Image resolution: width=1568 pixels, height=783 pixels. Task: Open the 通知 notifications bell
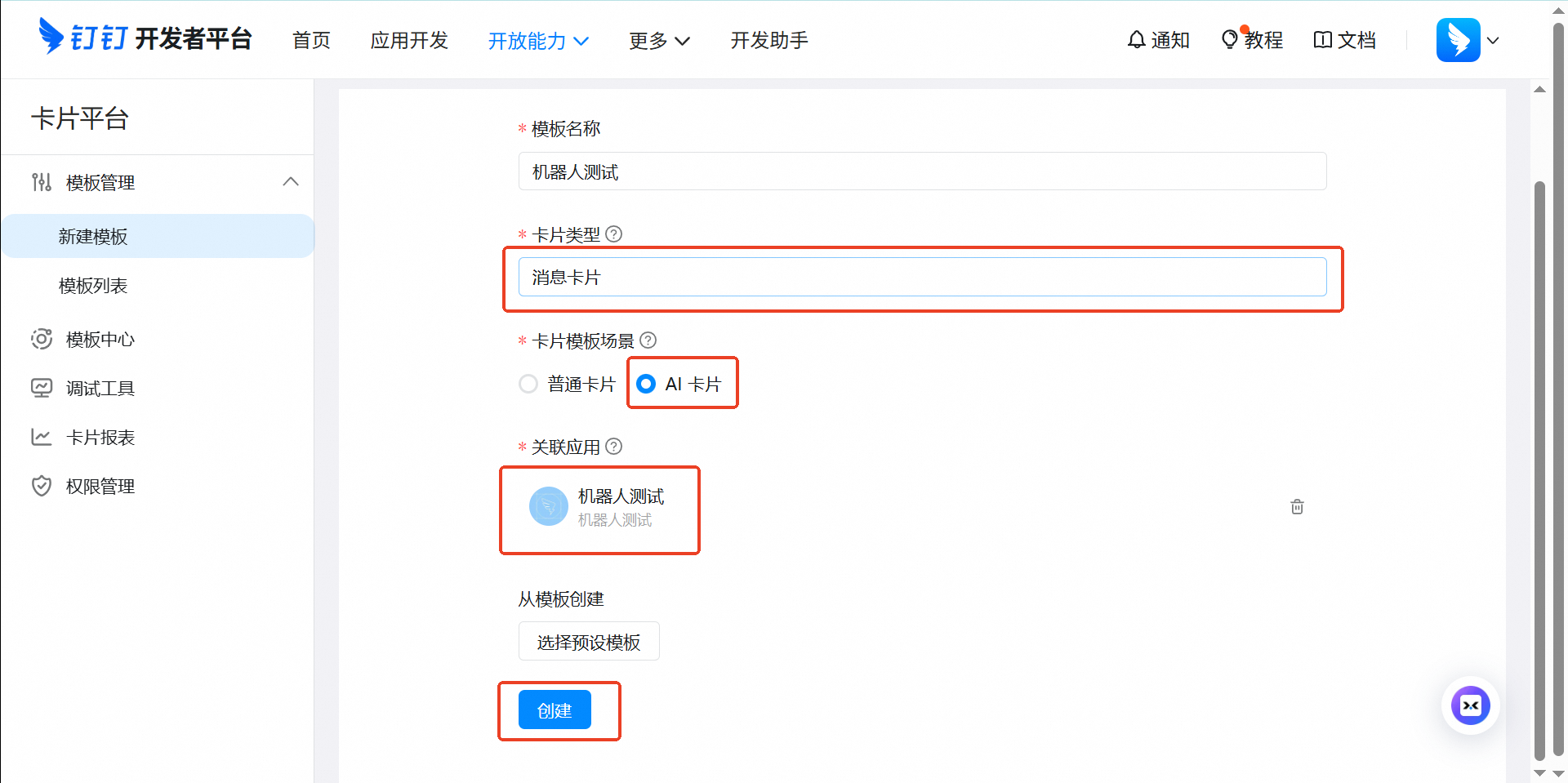1138,39
